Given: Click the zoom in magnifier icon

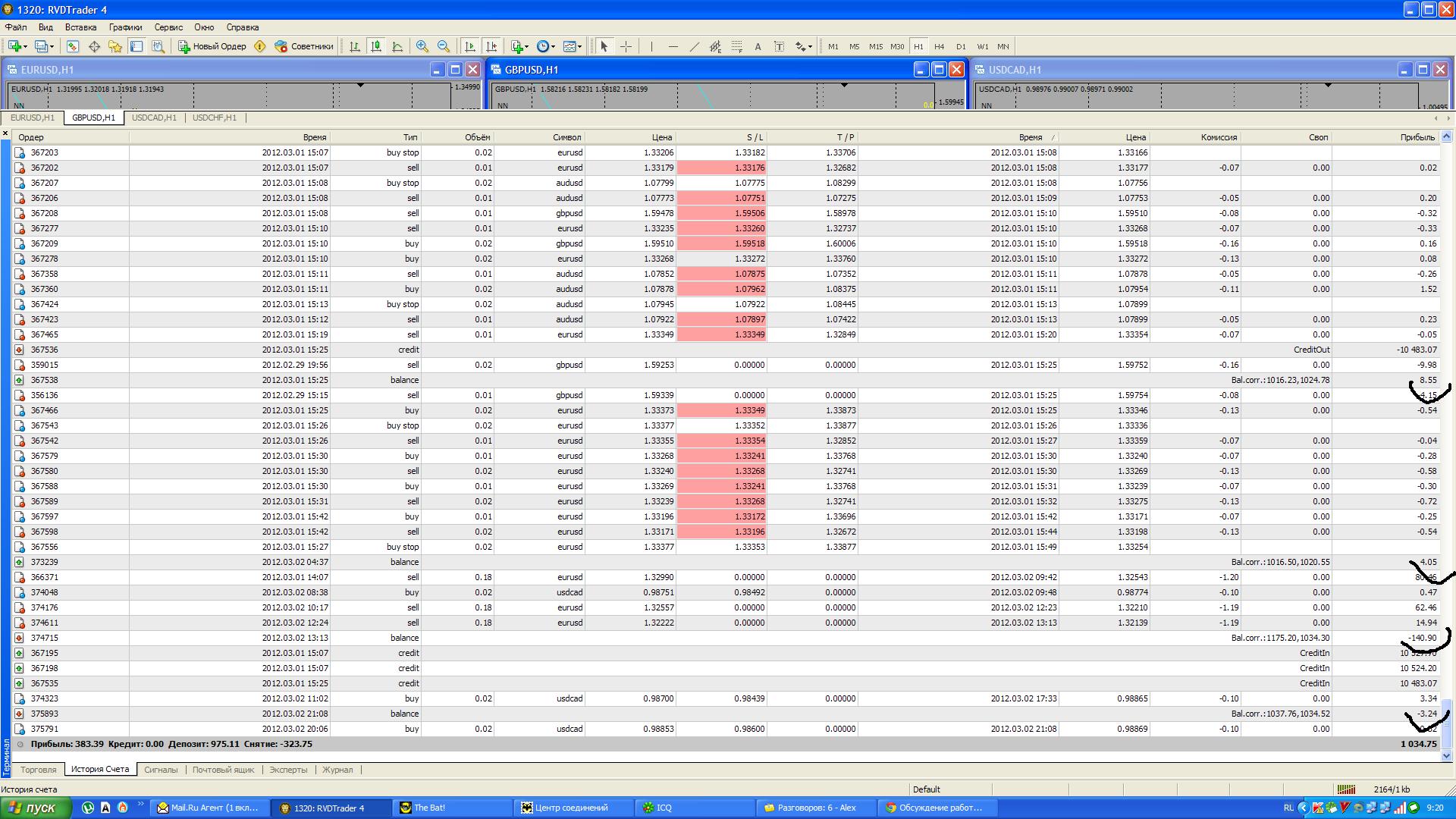Looking at the screenshot, I should (422, 46).
